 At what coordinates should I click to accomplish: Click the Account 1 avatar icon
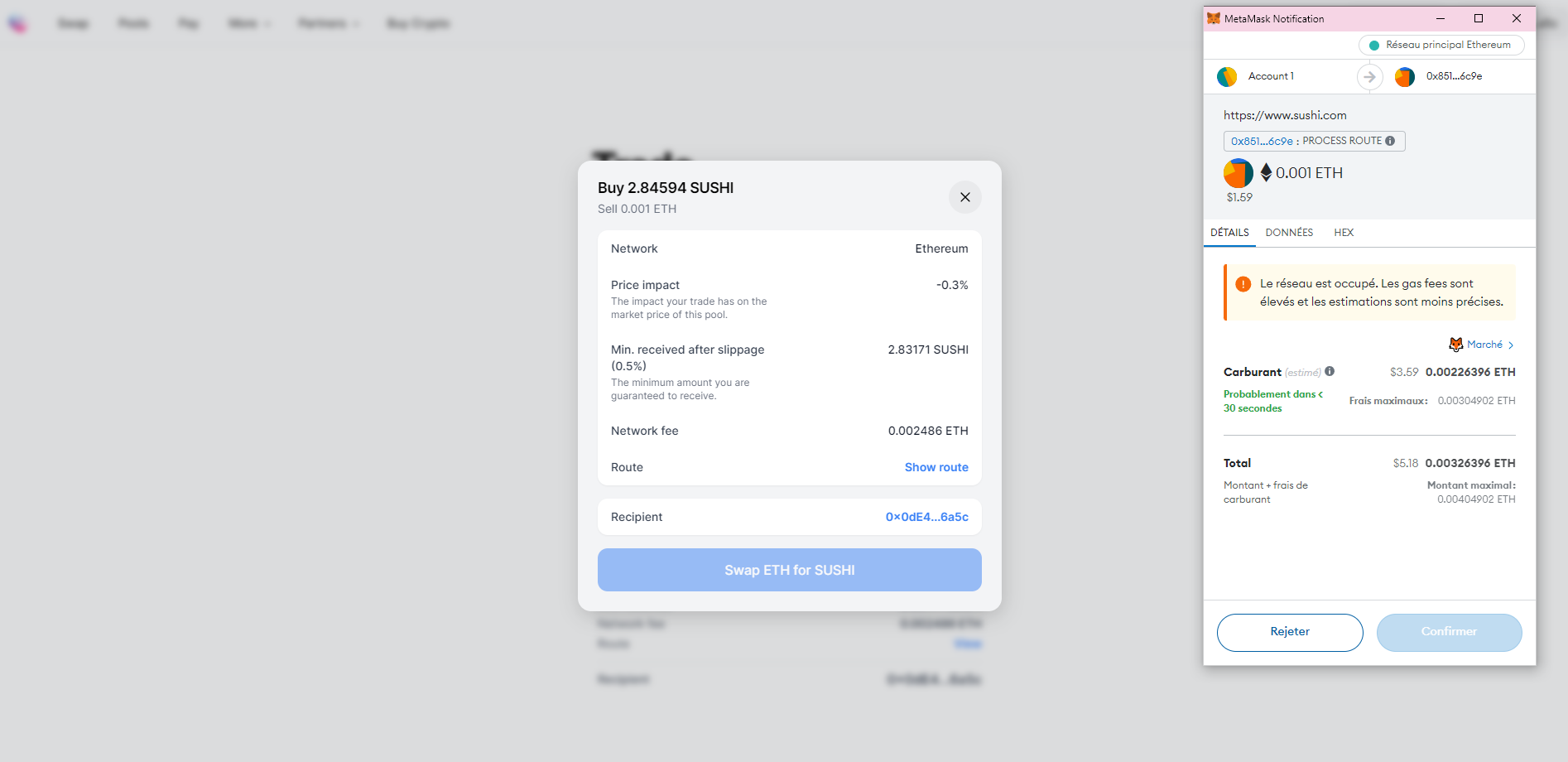coord(1227,77)
